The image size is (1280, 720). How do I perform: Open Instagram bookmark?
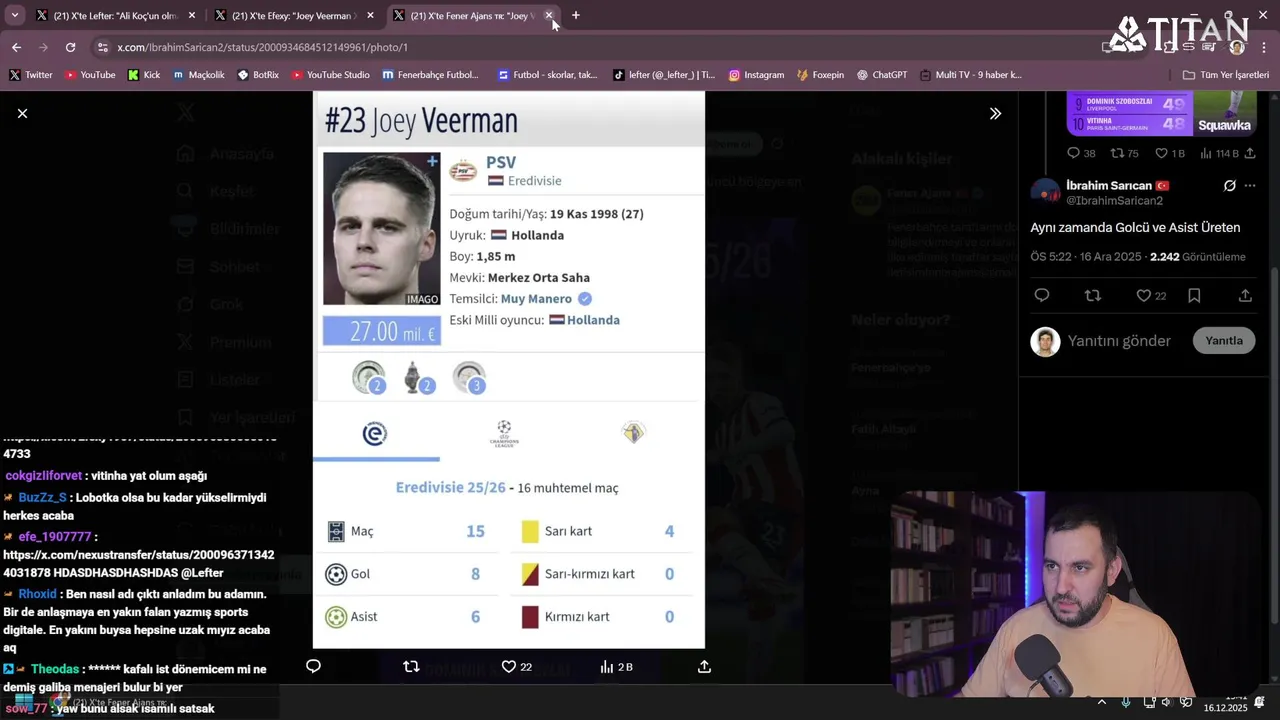click(x=756, y=75)
